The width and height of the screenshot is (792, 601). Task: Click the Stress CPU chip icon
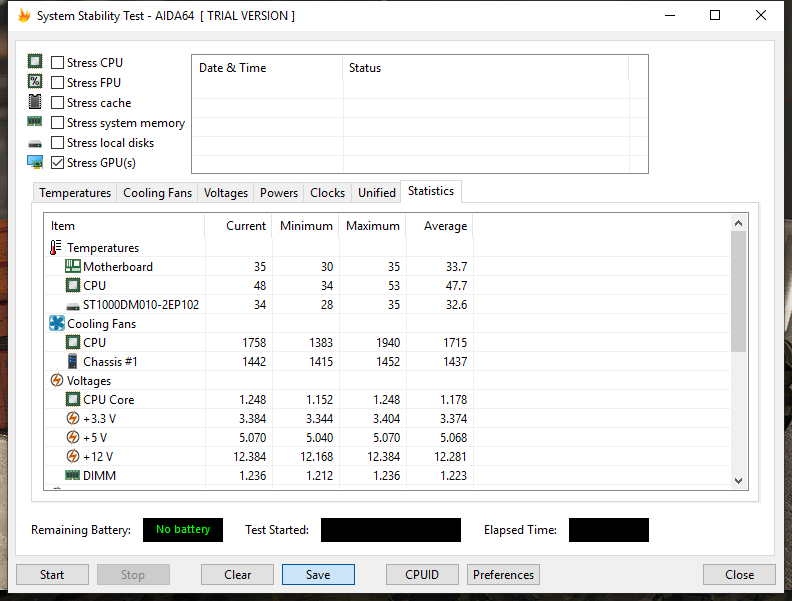[x=35, y=62]
